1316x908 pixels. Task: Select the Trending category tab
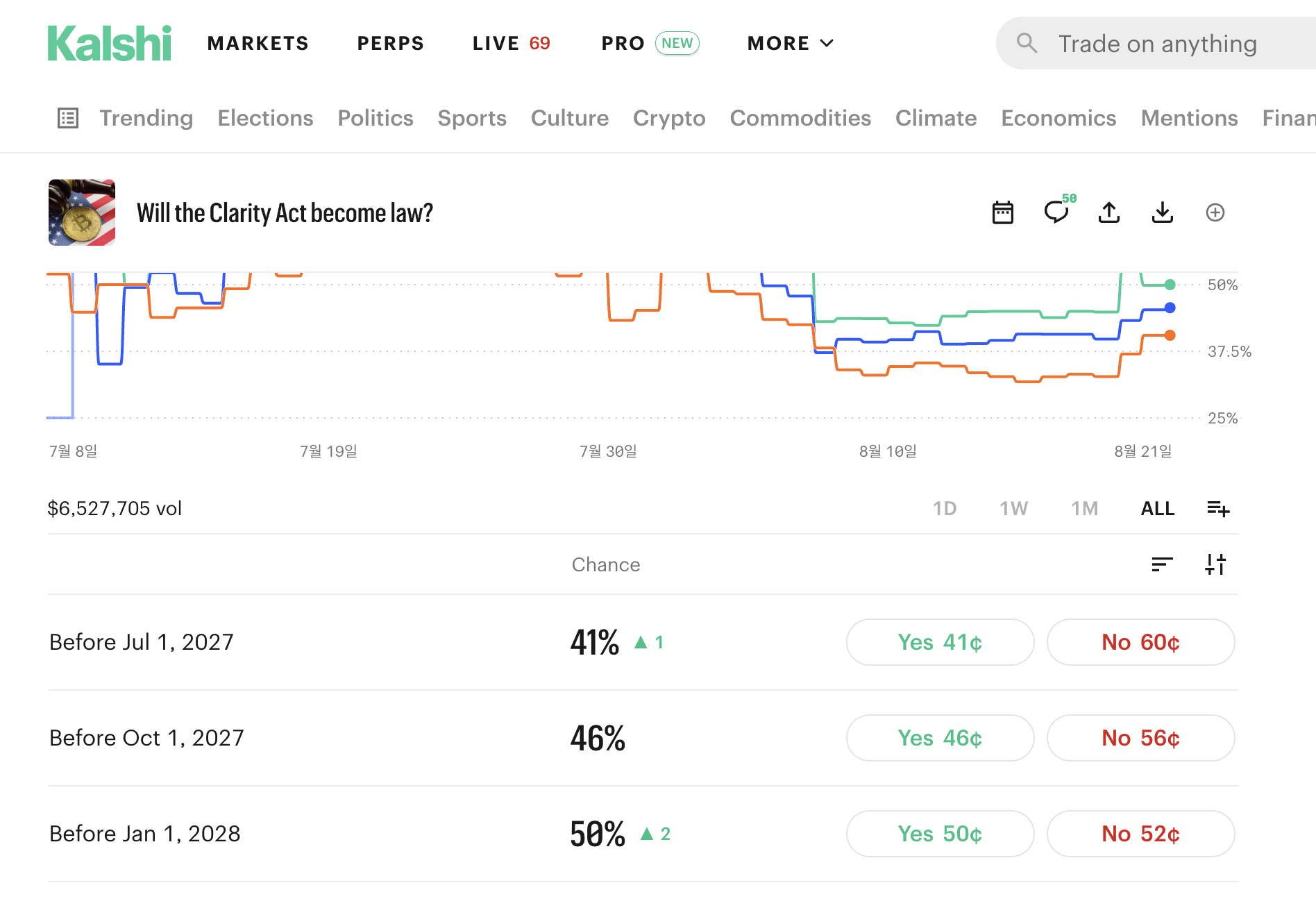[146, 118]
